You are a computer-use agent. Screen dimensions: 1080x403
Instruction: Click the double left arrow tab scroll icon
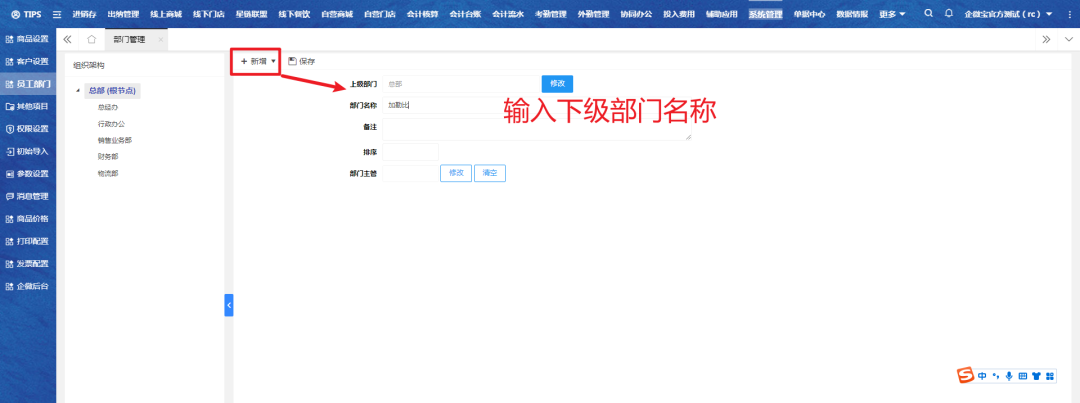point(67,39)
